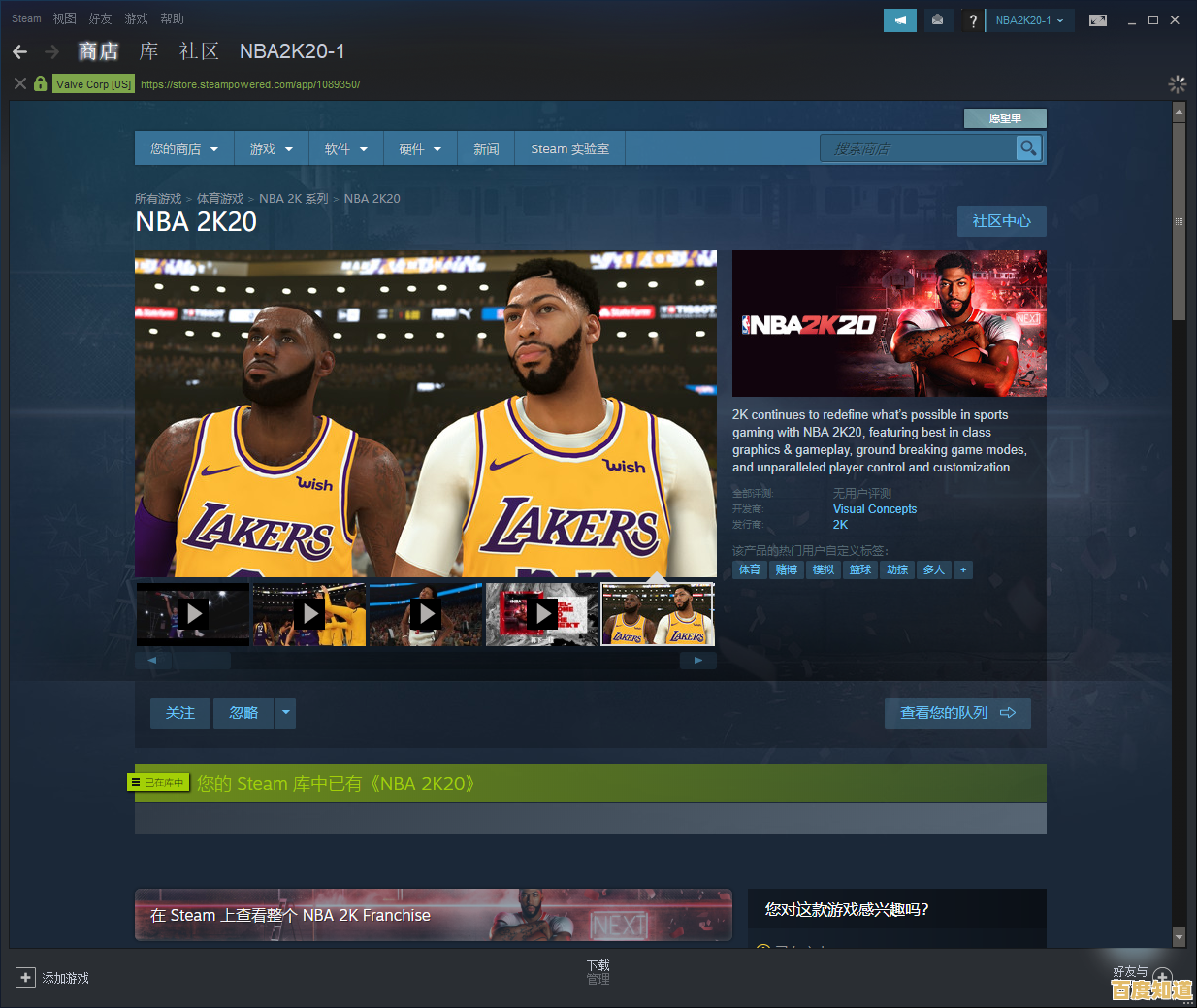Select the LAKERS jerseys screenshot thumbnail

[x=657, y=613]
